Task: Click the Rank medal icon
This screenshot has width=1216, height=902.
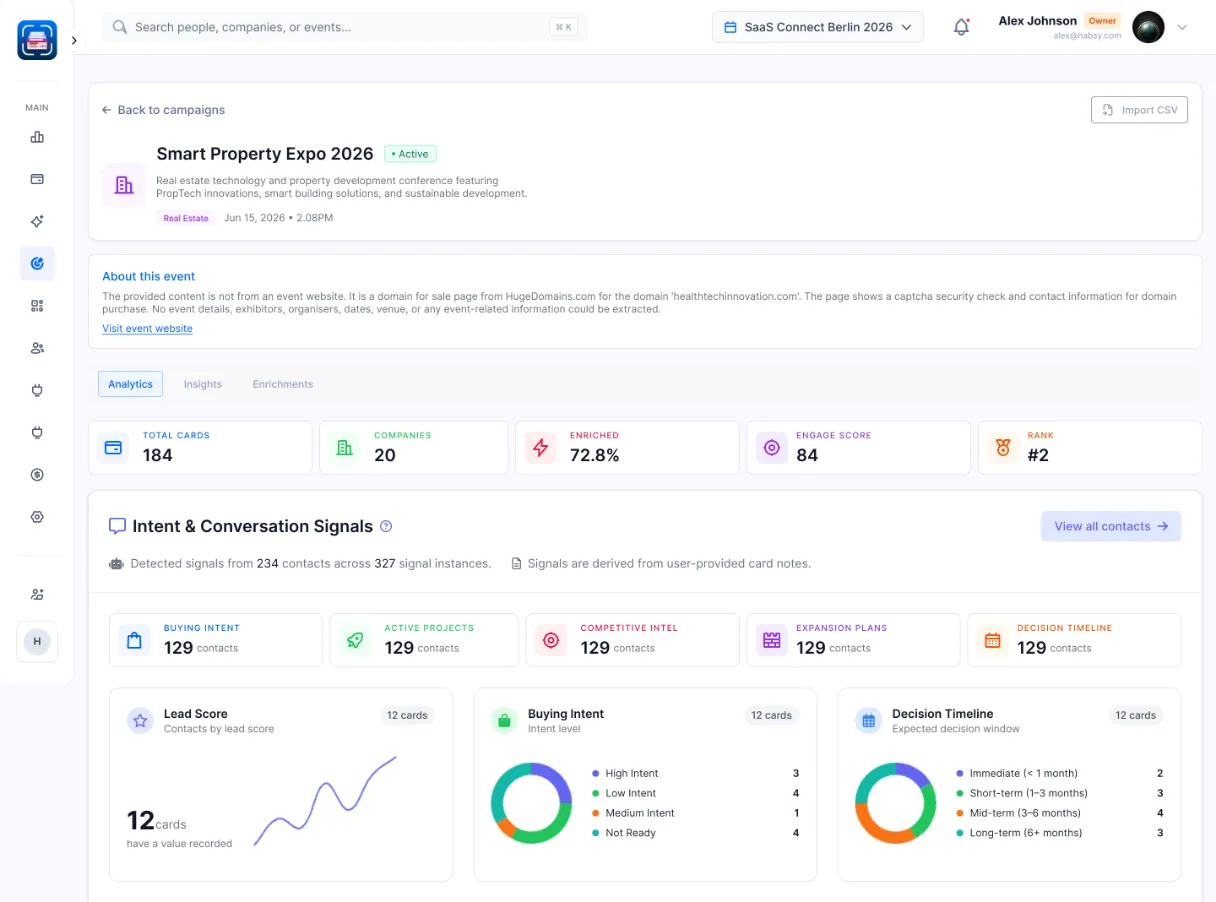Action: coord(1003,448)
